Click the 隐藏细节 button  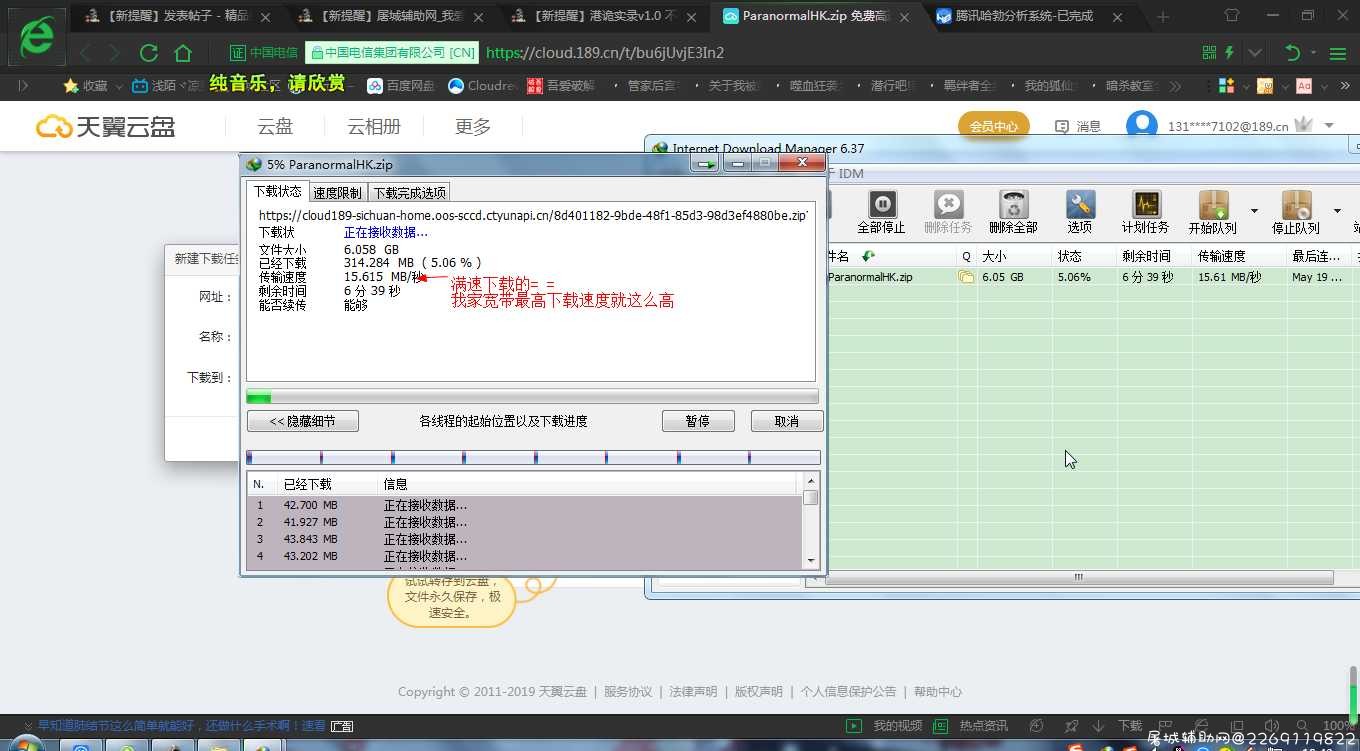[x=303, y=421]
